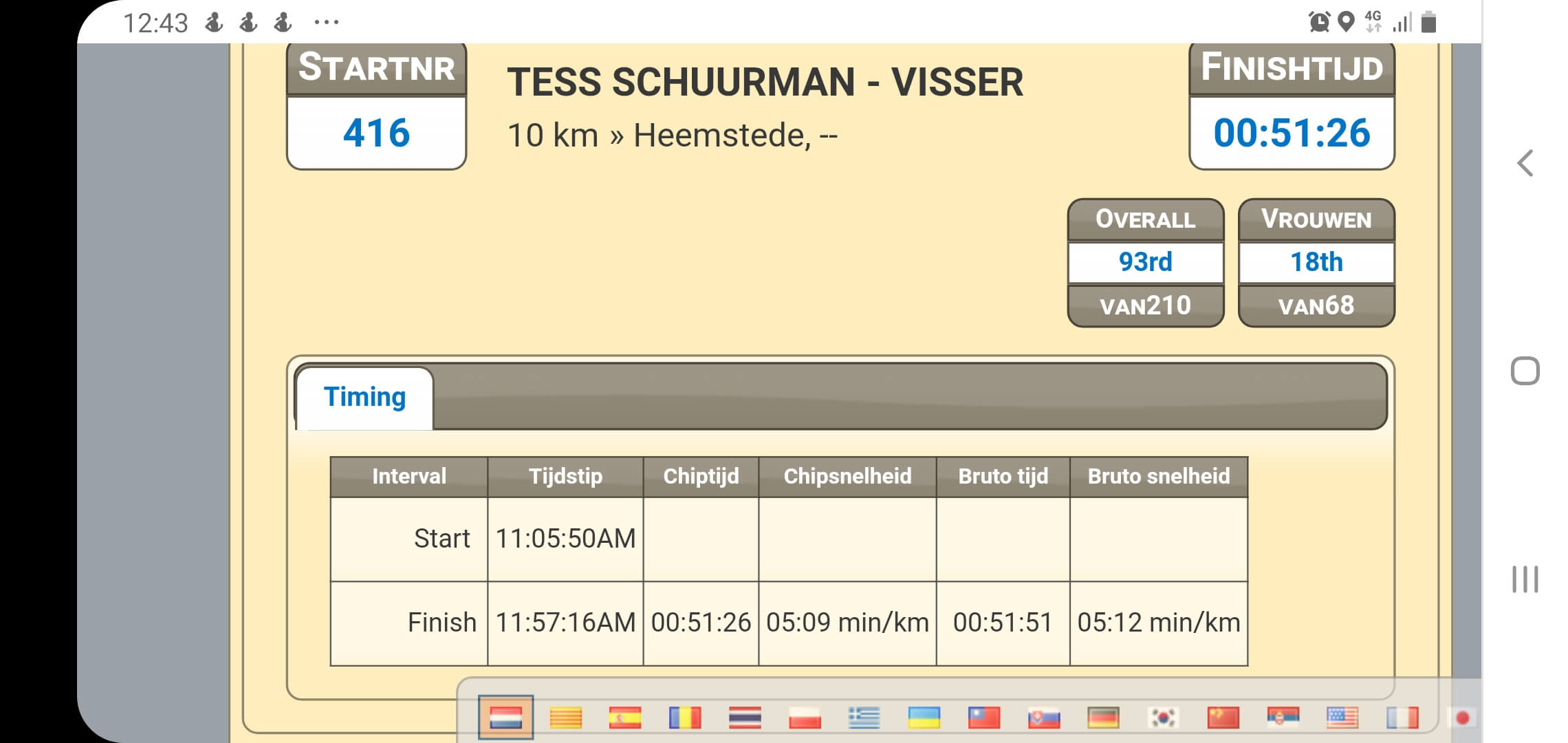Open the Overall 93rd ranking box
1568x743 pixels.
[x=1146, y=262]
